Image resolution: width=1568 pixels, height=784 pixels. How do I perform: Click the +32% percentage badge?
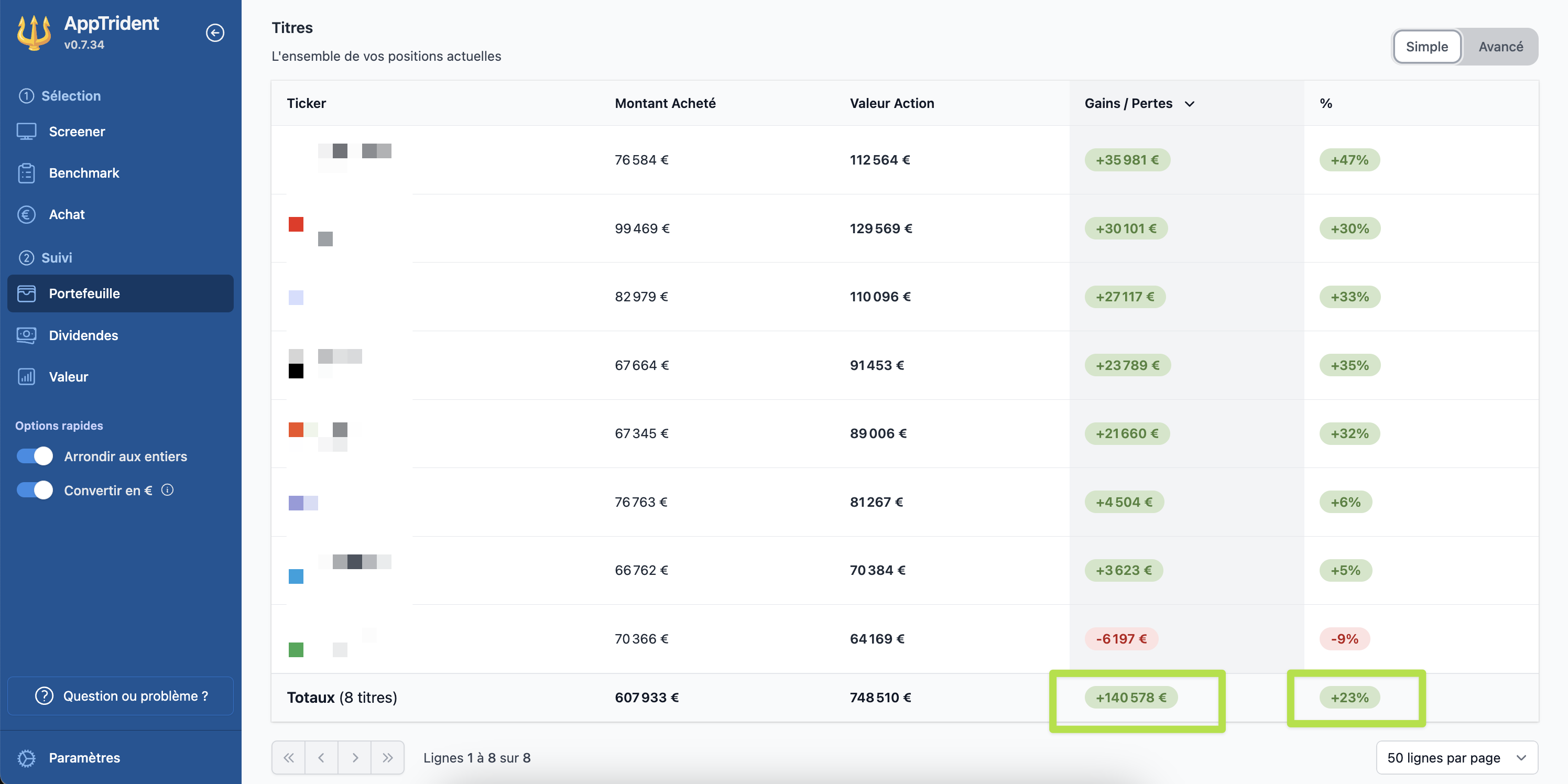point(1349,433)
